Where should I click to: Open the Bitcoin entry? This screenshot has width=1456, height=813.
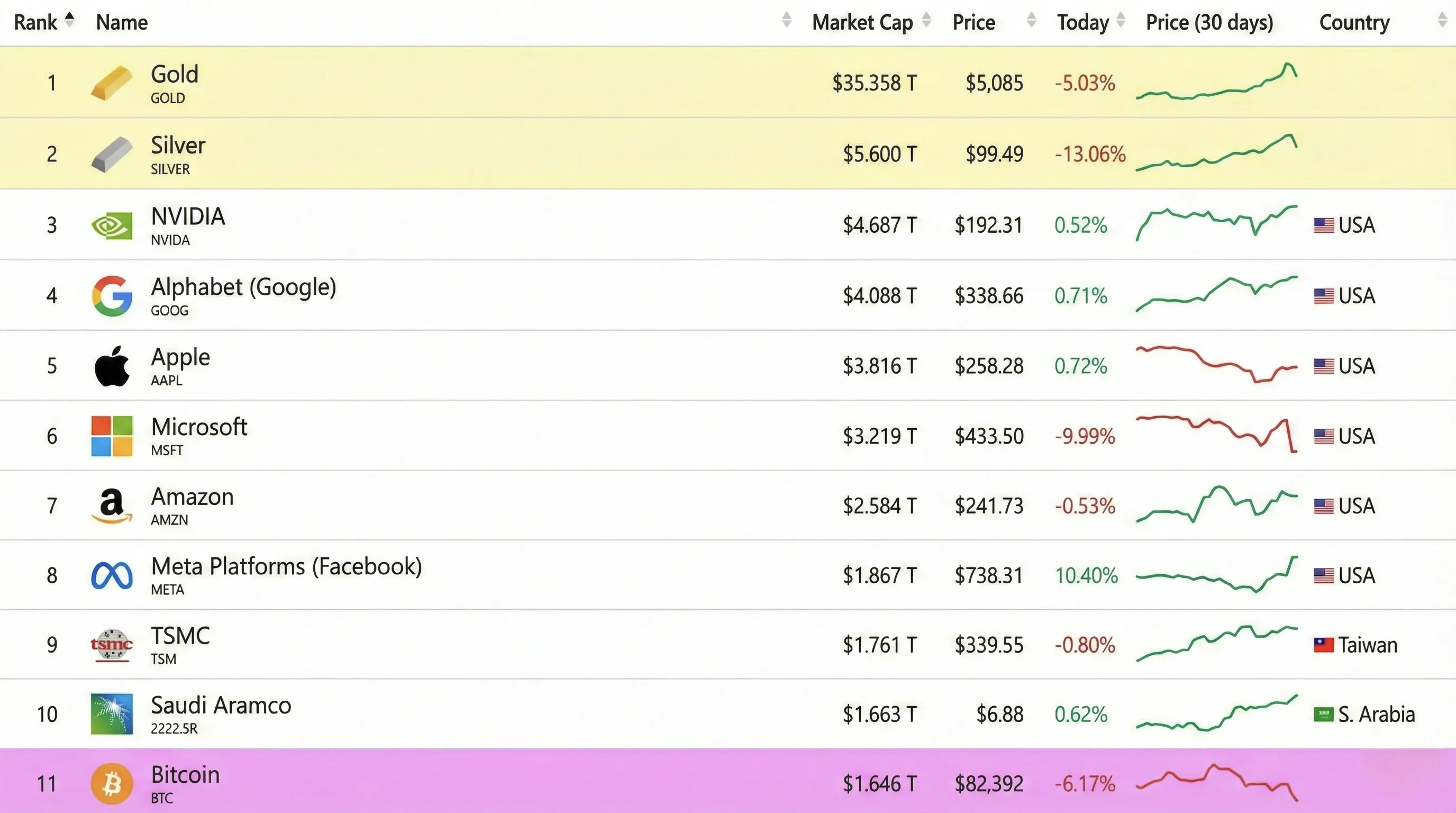pyautogui.click(x=185, y=774)
